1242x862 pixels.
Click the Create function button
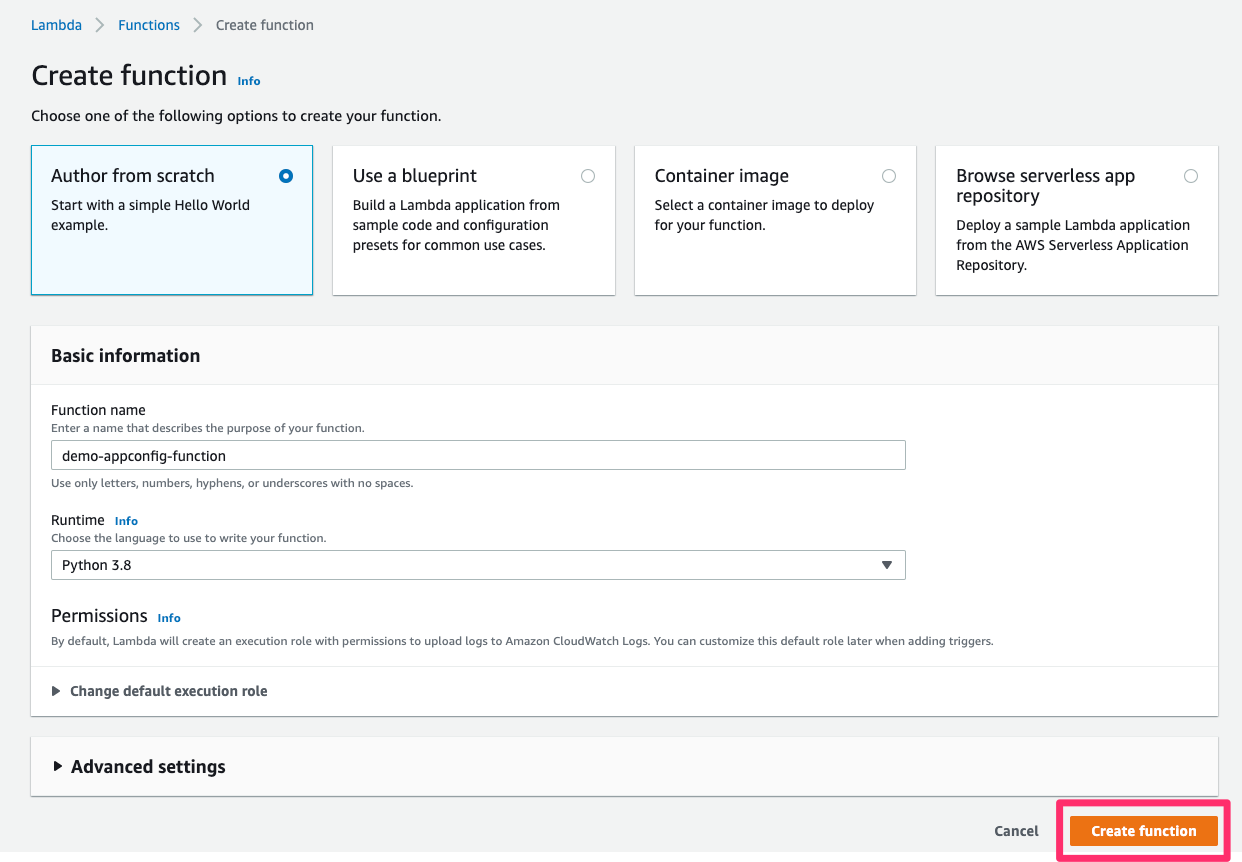click(x=1143, y=831)
